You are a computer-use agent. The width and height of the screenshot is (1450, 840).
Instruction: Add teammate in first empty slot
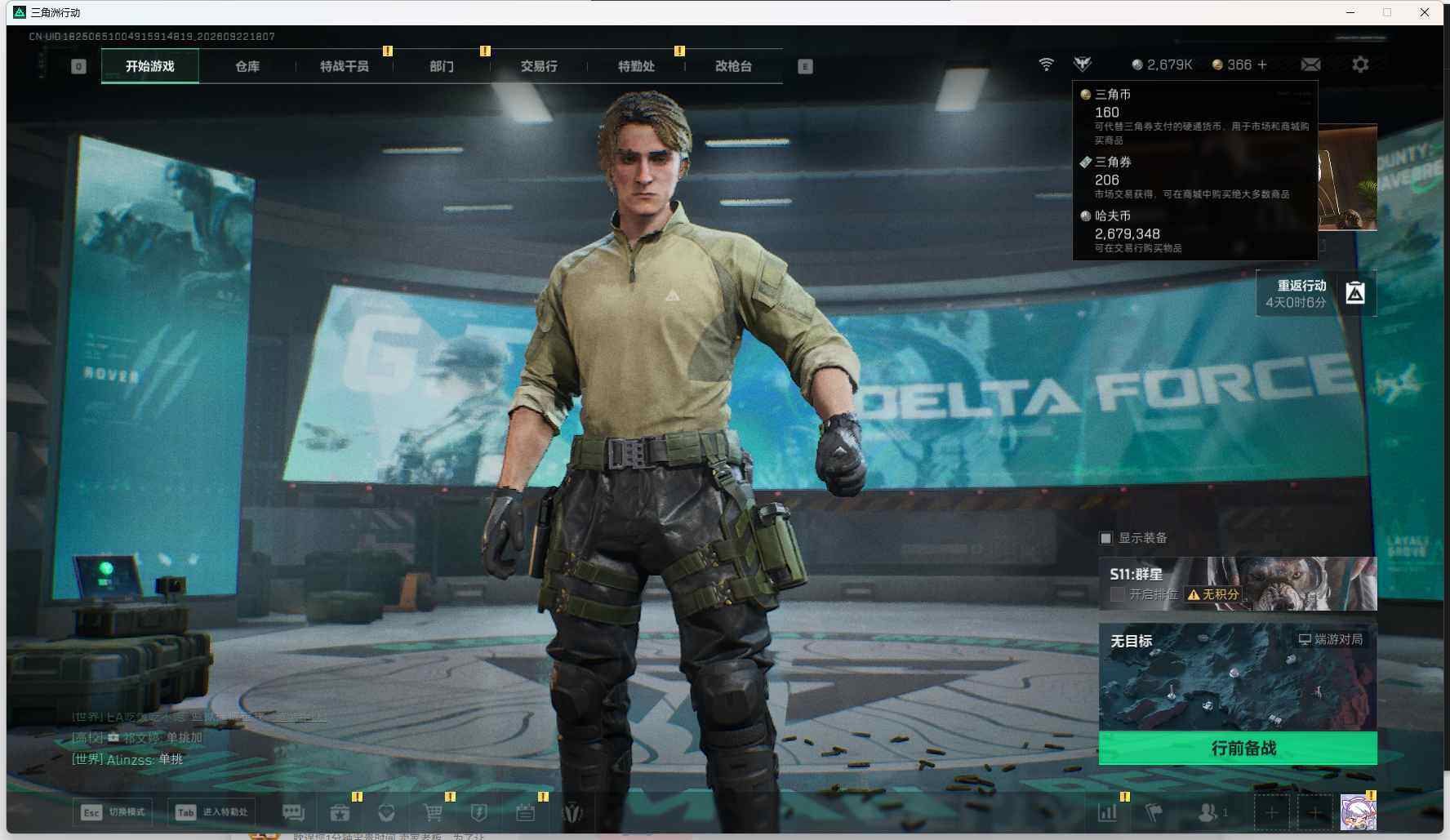[1271, 812]
